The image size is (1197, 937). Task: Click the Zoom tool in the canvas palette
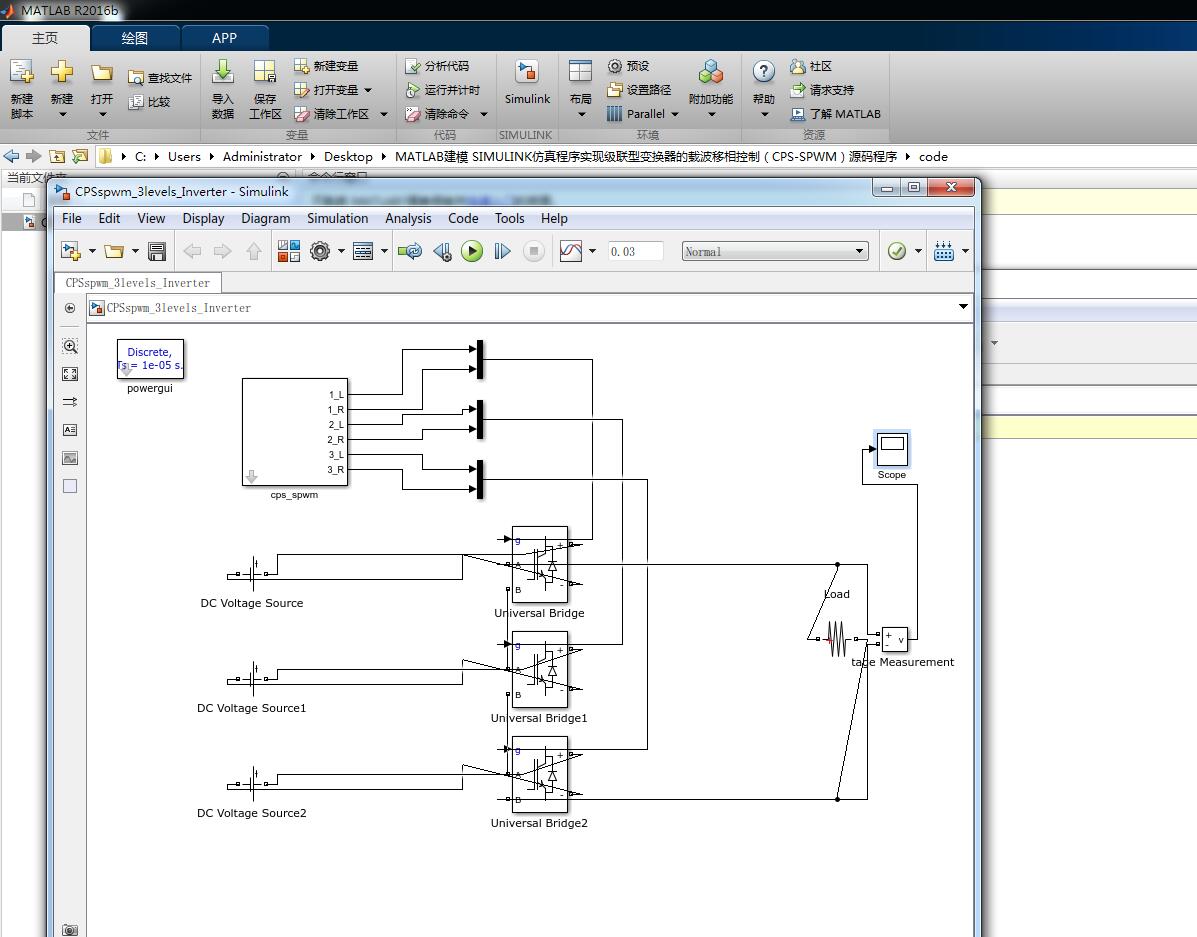[x=70, y=347]
